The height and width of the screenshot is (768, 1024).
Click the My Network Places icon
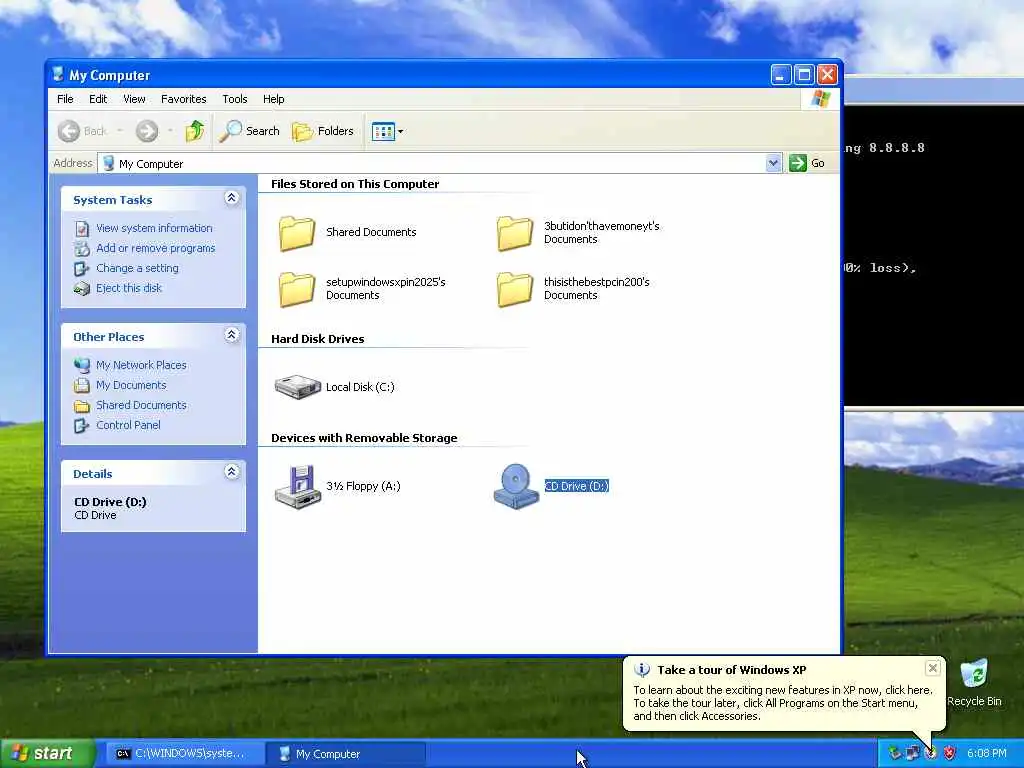coord(82,365)
